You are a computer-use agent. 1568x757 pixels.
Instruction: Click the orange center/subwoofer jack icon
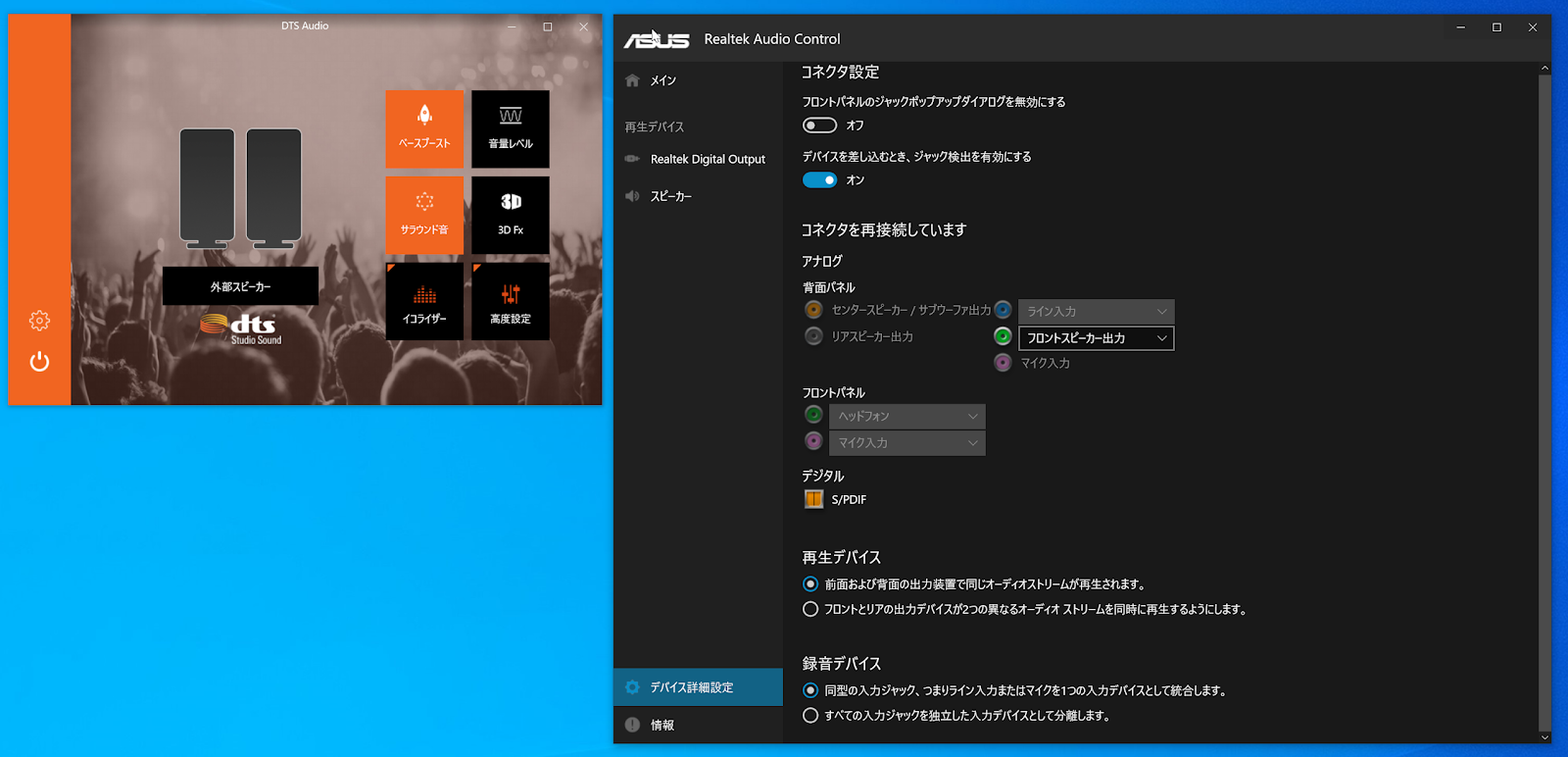(813, 310)
